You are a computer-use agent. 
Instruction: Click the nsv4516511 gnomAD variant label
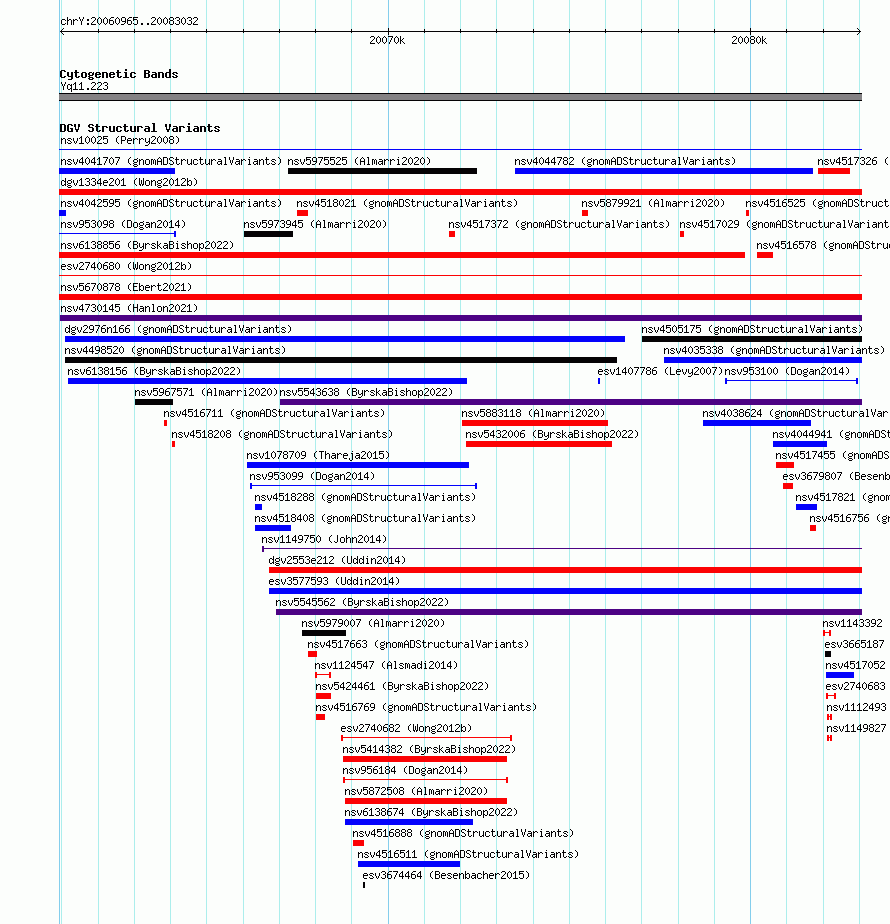pos(468,854)
